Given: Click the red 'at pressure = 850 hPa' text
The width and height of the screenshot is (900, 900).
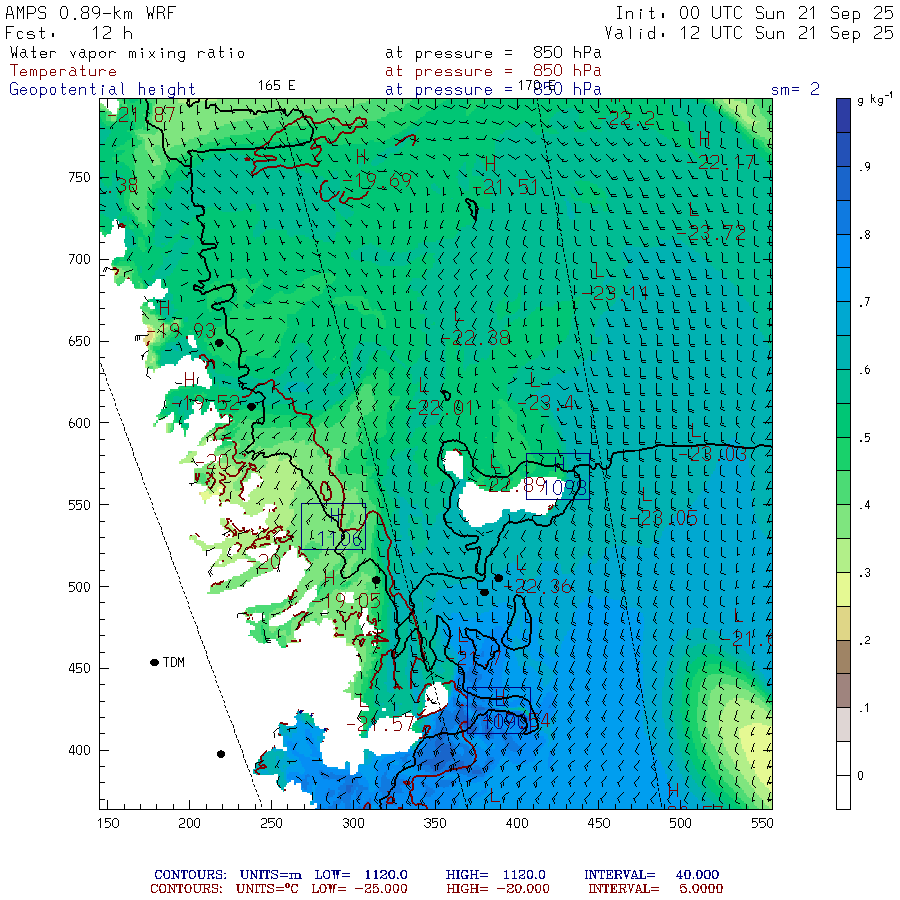Looking at the screenshot, I should tap(493, 71).
